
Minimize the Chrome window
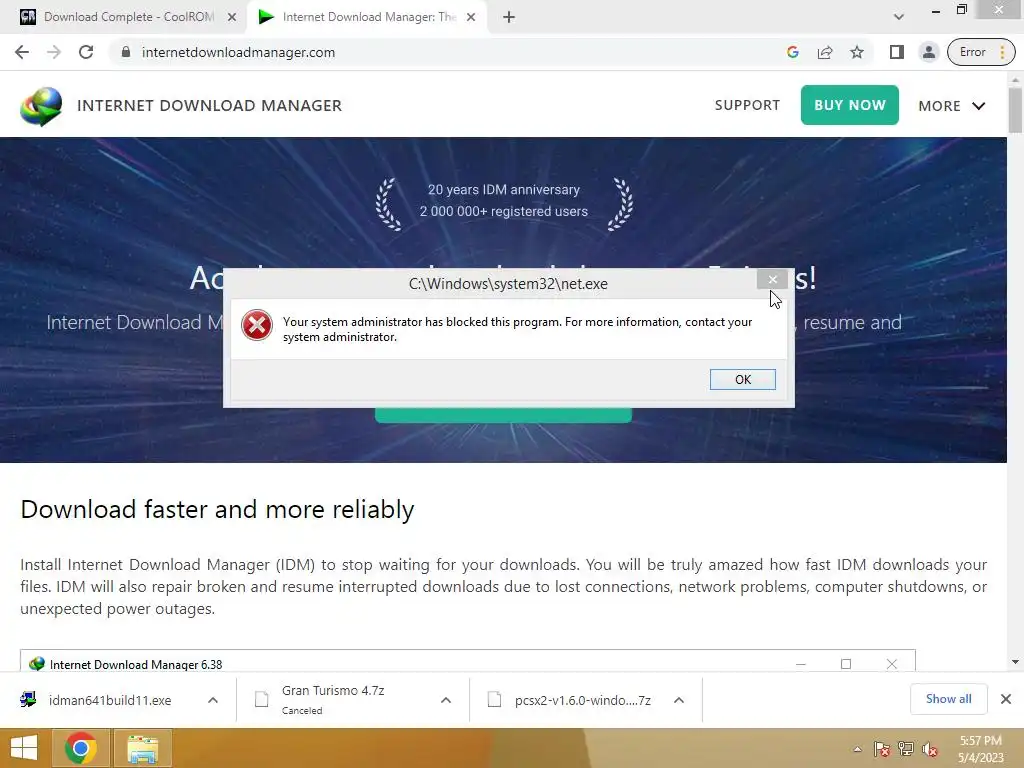[x=936, y=10]
